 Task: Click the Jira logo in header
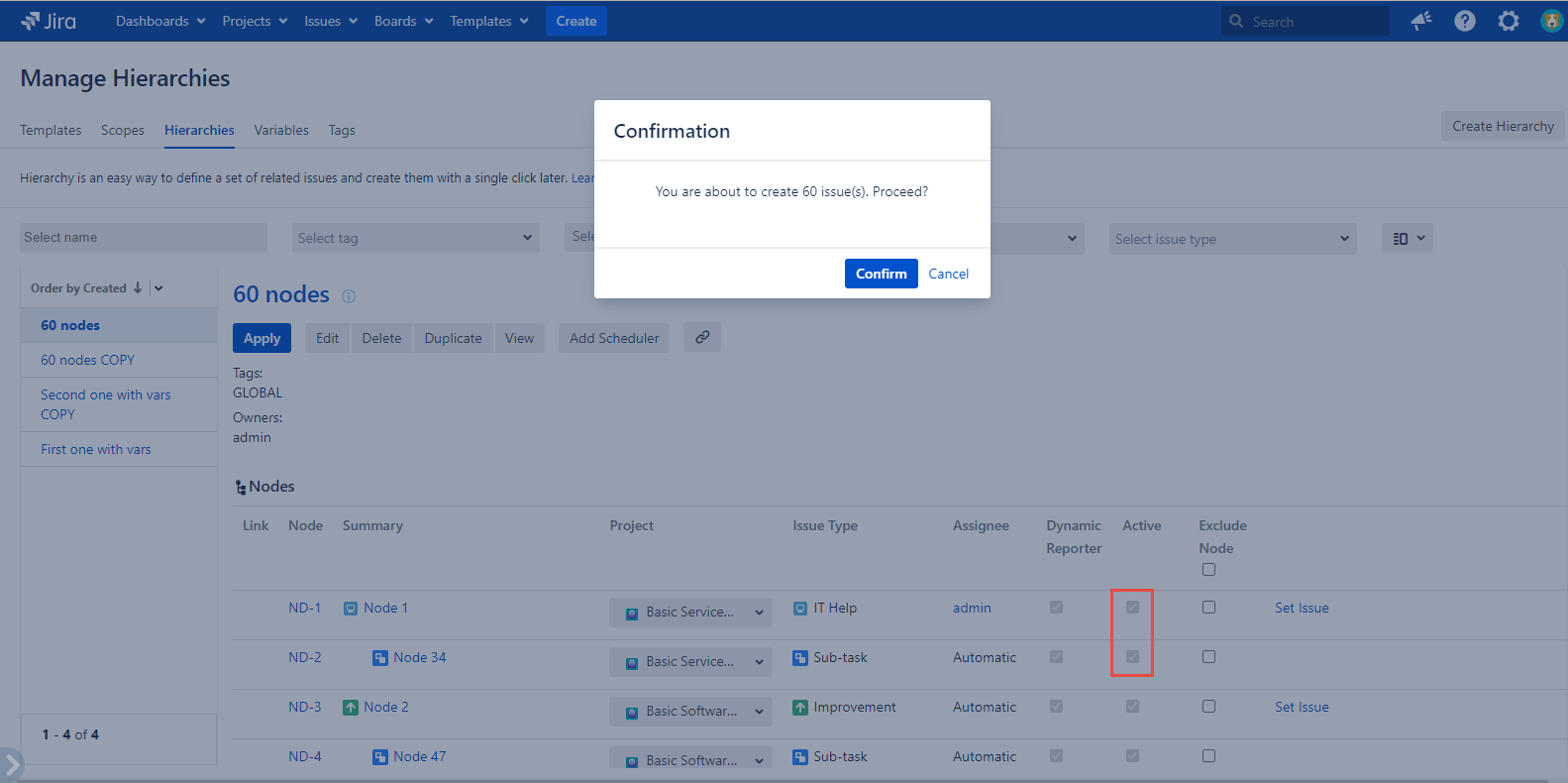(x=48, y=21)
